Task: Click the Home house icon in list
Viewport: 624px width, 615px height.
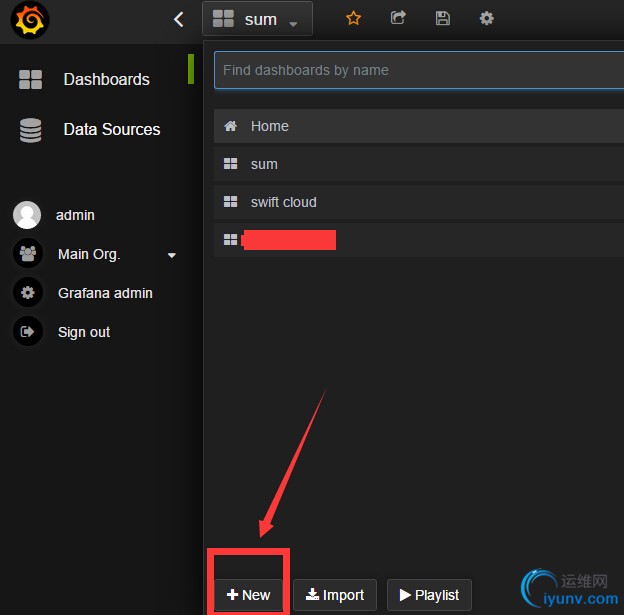Action: 230,126
